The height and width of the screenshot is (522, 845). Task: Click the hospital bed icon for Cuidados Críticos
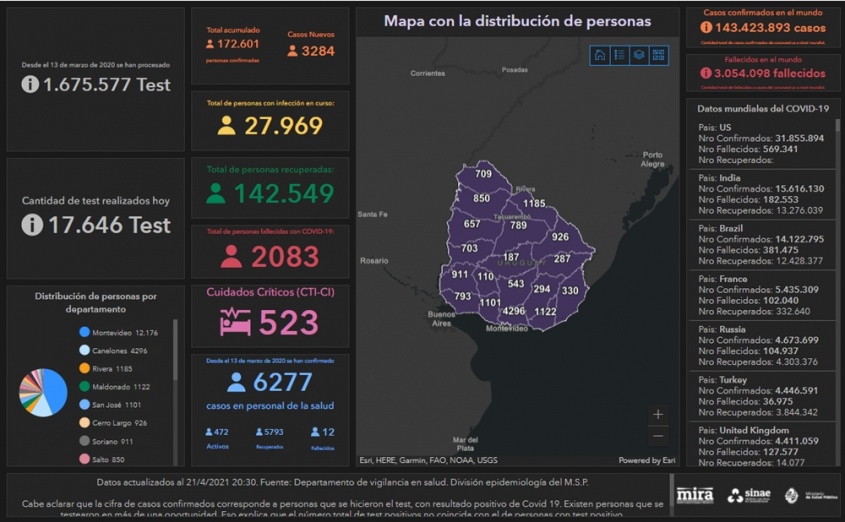pos(236,322)
